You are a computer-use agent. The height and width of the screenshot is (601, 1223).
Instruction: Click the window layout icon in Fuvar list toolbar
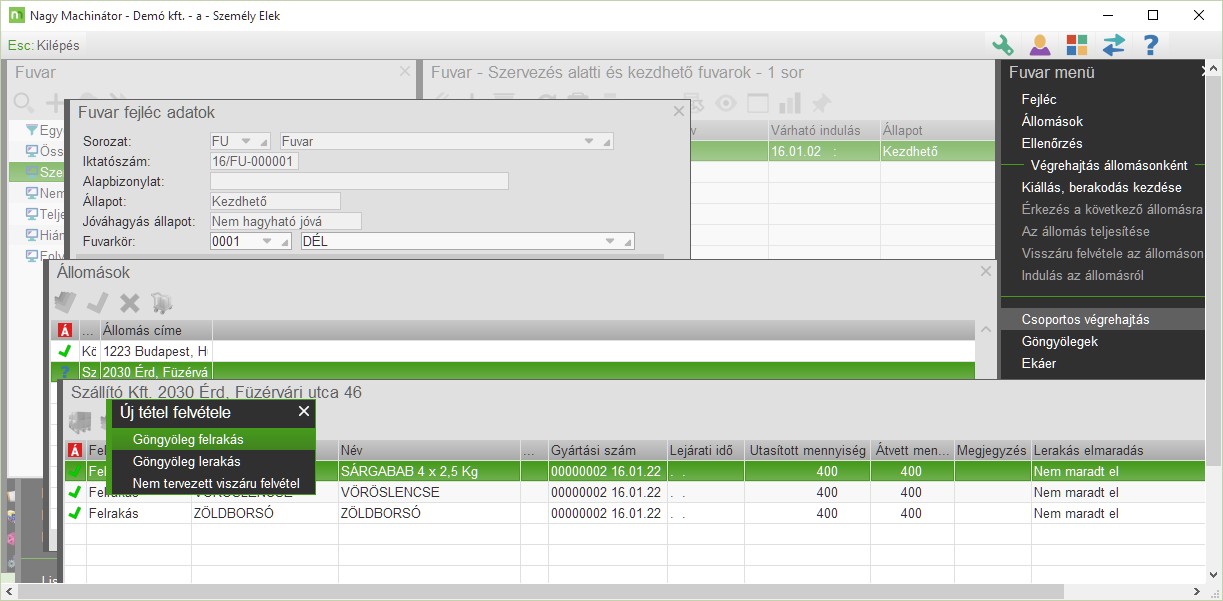[758, 102]
